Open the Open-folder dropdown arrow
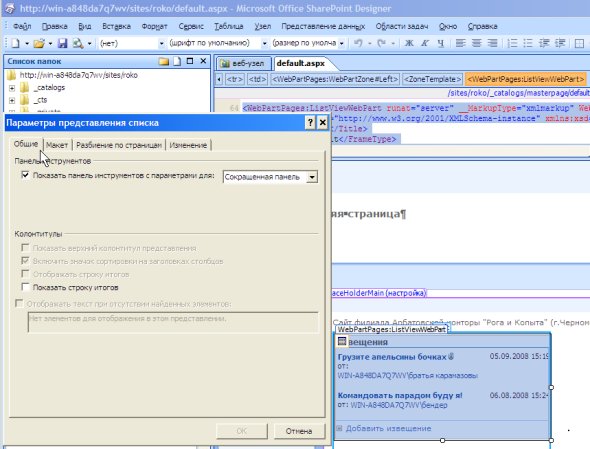This screenshot has height=449, width=590. (50, 44)
